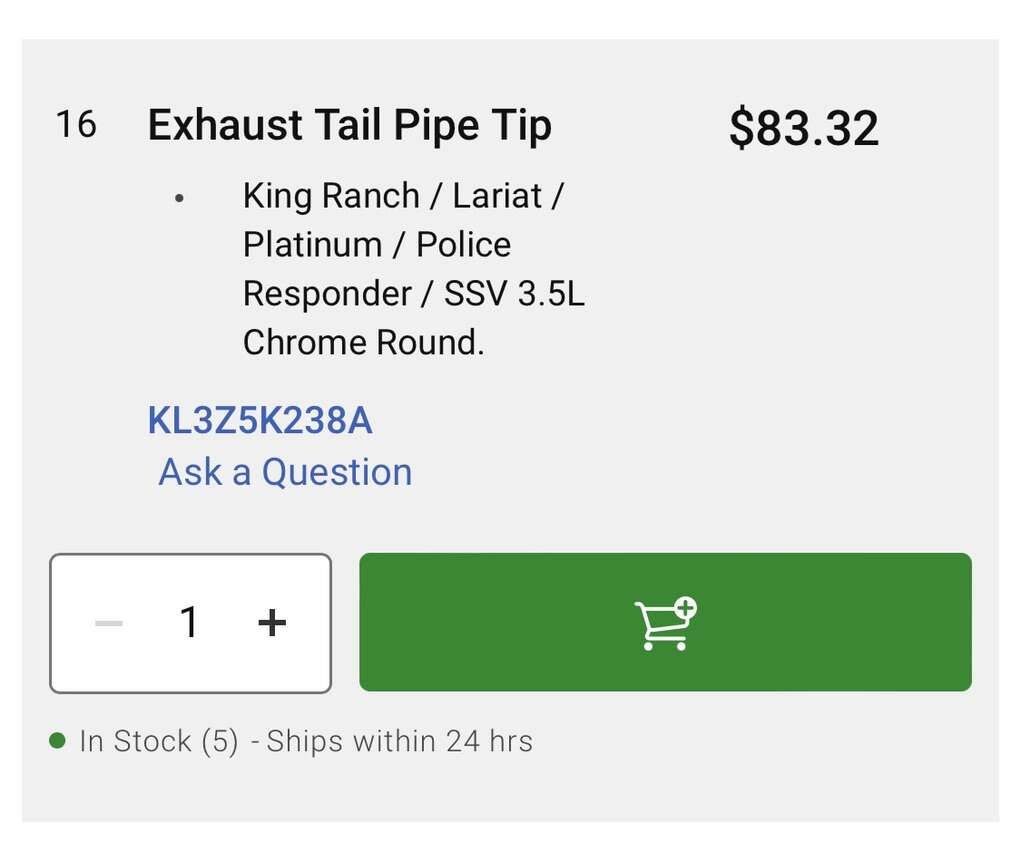Image resolution: width=1020 pixels, height=850 pixels.
Task: Click the diagram reference number 16
Action: (x=76, y=125)
